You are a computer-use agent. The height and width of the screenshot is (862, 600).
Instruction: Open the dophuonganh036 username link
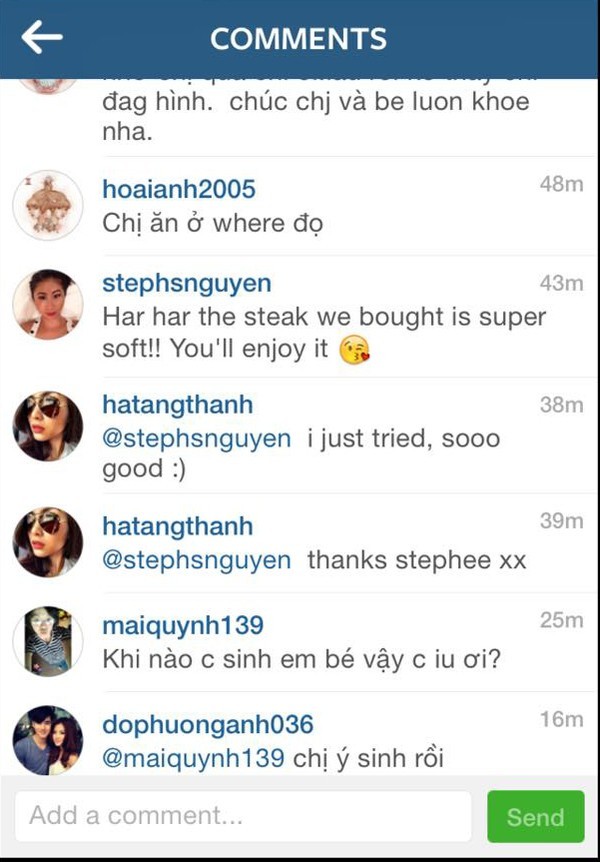click(208, 725)
